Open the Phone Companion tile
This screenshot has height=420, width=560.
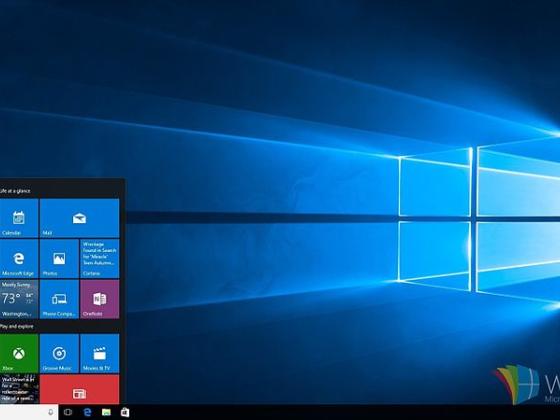click(x=59, y=299)
